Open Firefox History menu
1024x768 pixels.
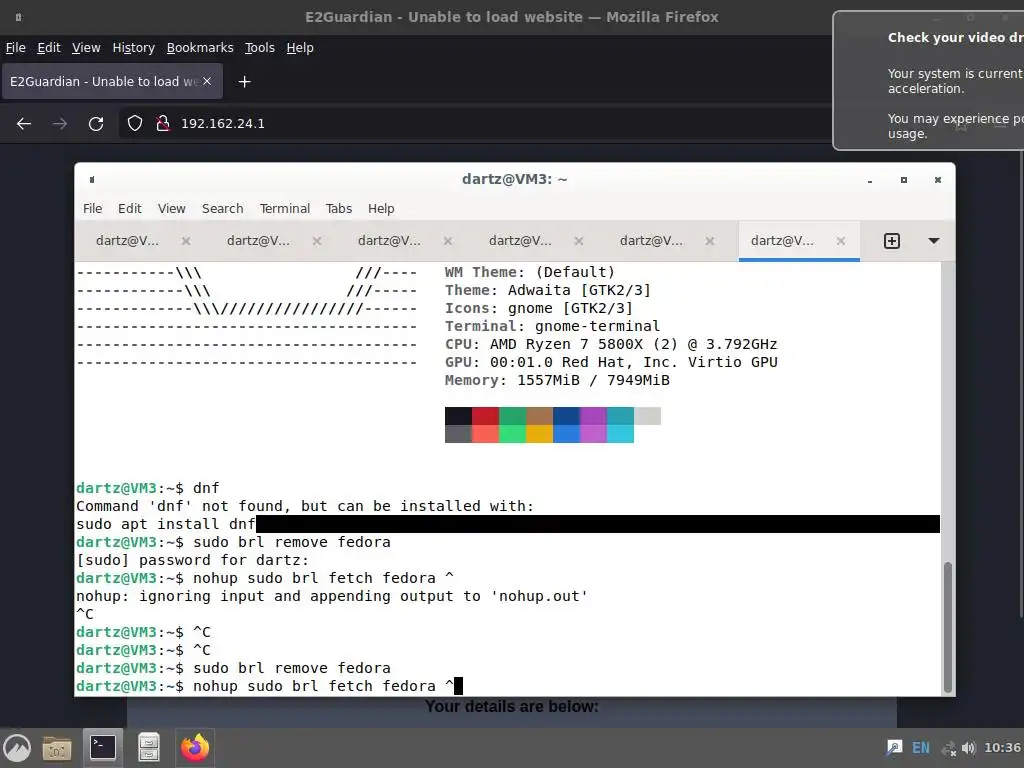133,48
